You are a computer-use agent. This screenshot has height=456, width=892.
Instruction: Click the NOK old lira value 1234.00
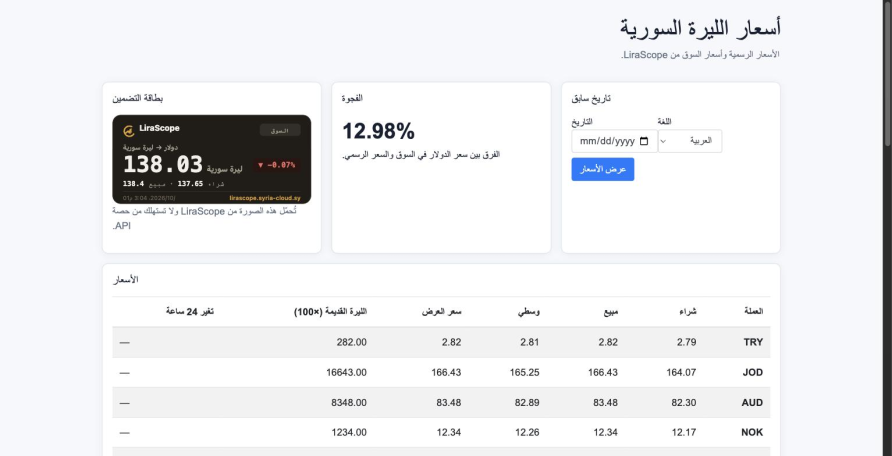349,433
